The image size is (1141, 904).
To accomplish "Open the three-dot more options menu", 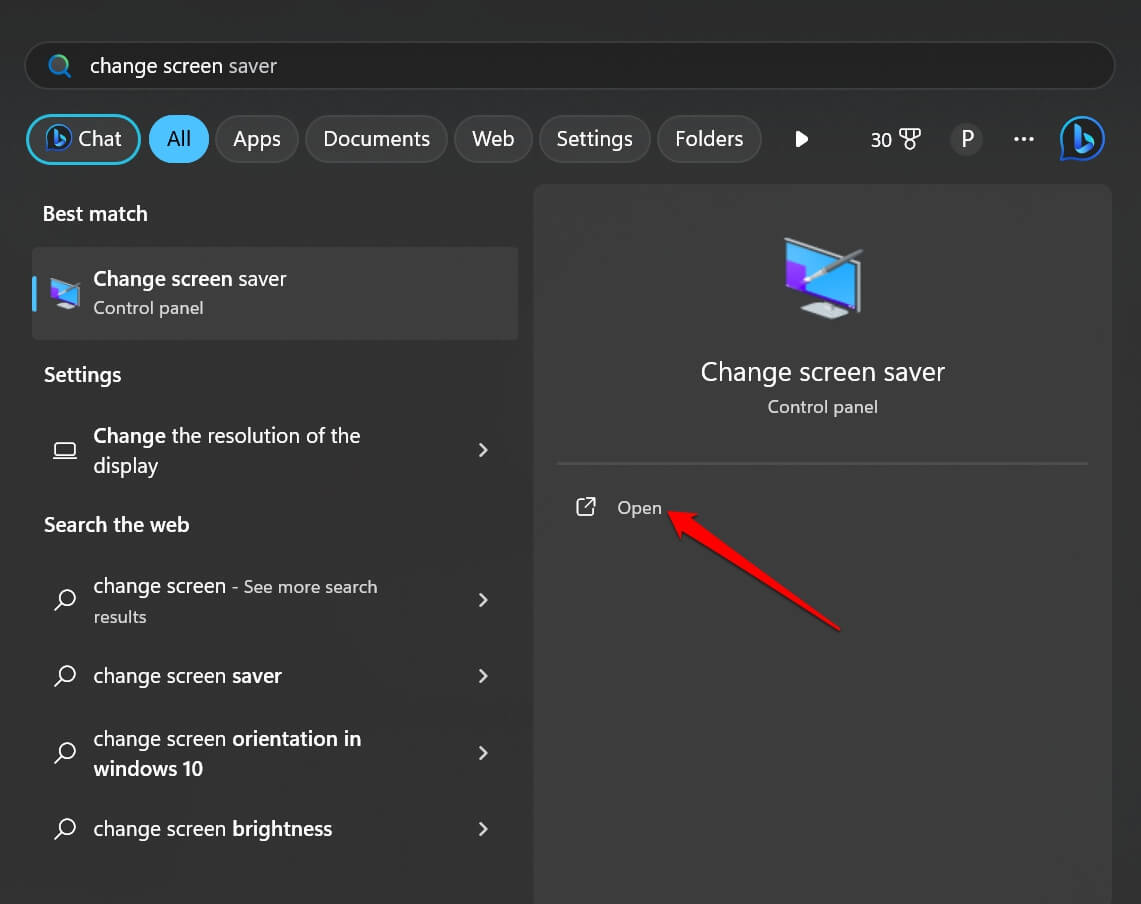I will [x=1024, y=139].
